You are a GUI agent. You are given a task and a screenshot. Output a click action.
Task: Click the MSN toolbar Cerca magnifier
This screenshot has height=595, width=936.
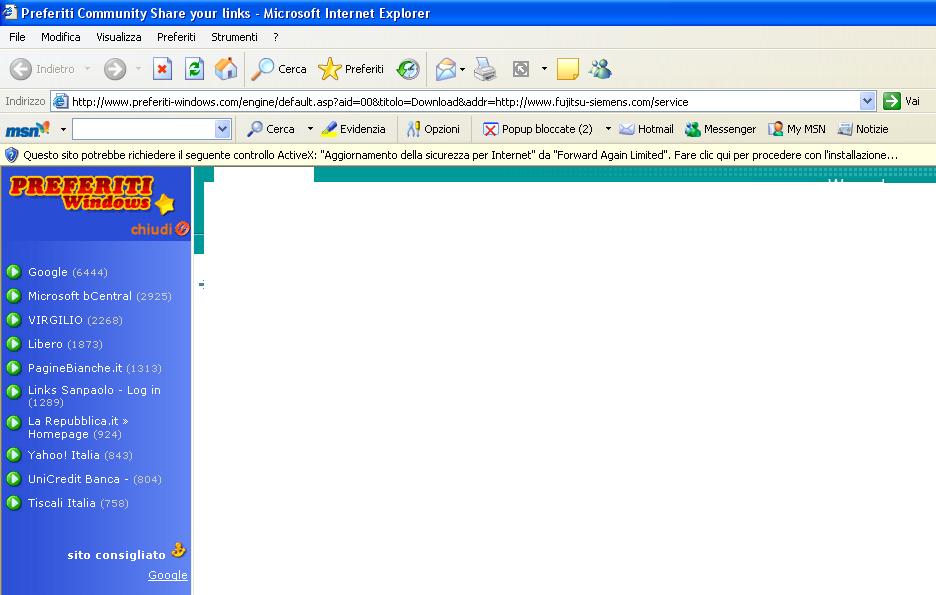271,129
